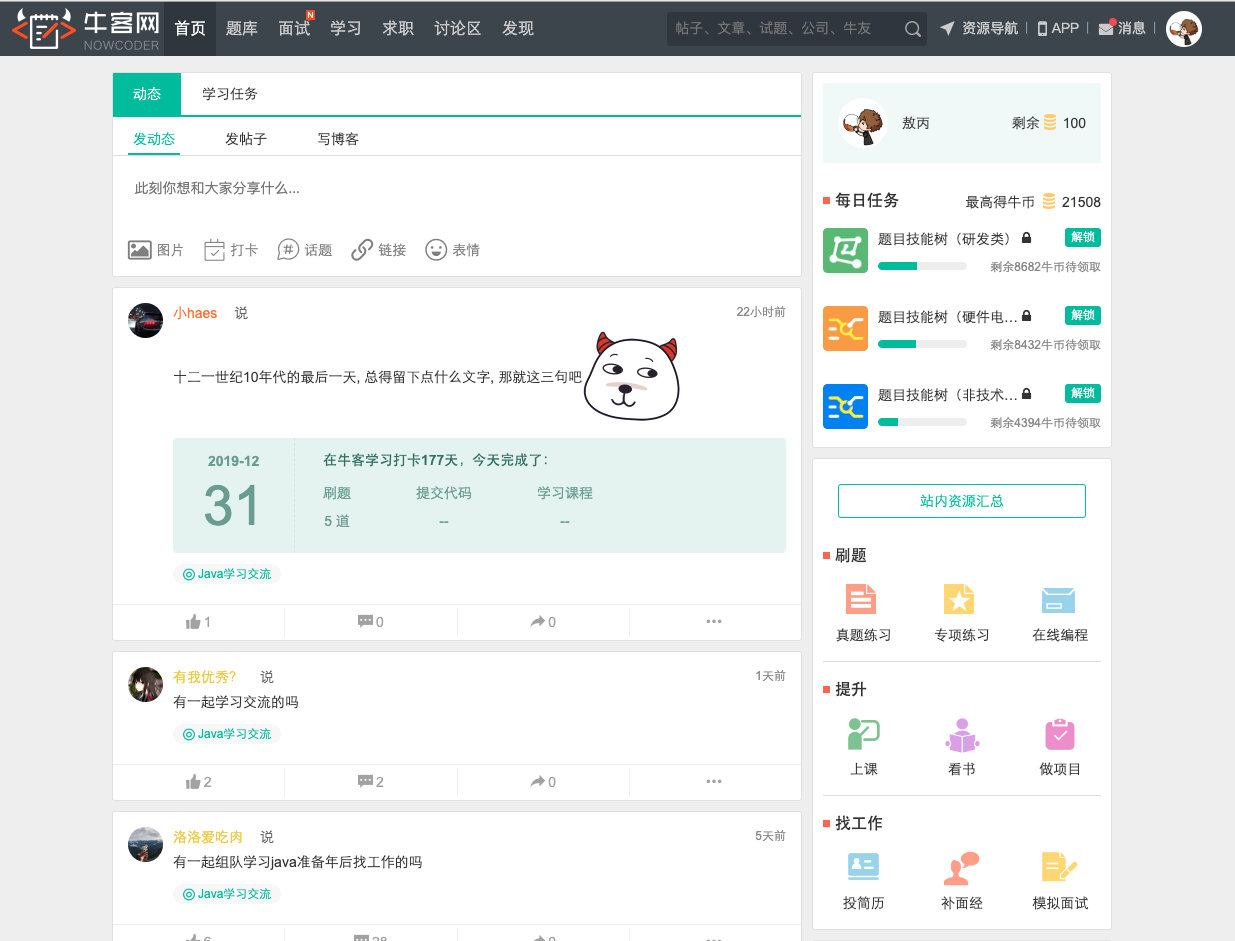The image size is (1235, 941).
Task: Open 投简历 resume icon
Action: click(x=863, y=867)
